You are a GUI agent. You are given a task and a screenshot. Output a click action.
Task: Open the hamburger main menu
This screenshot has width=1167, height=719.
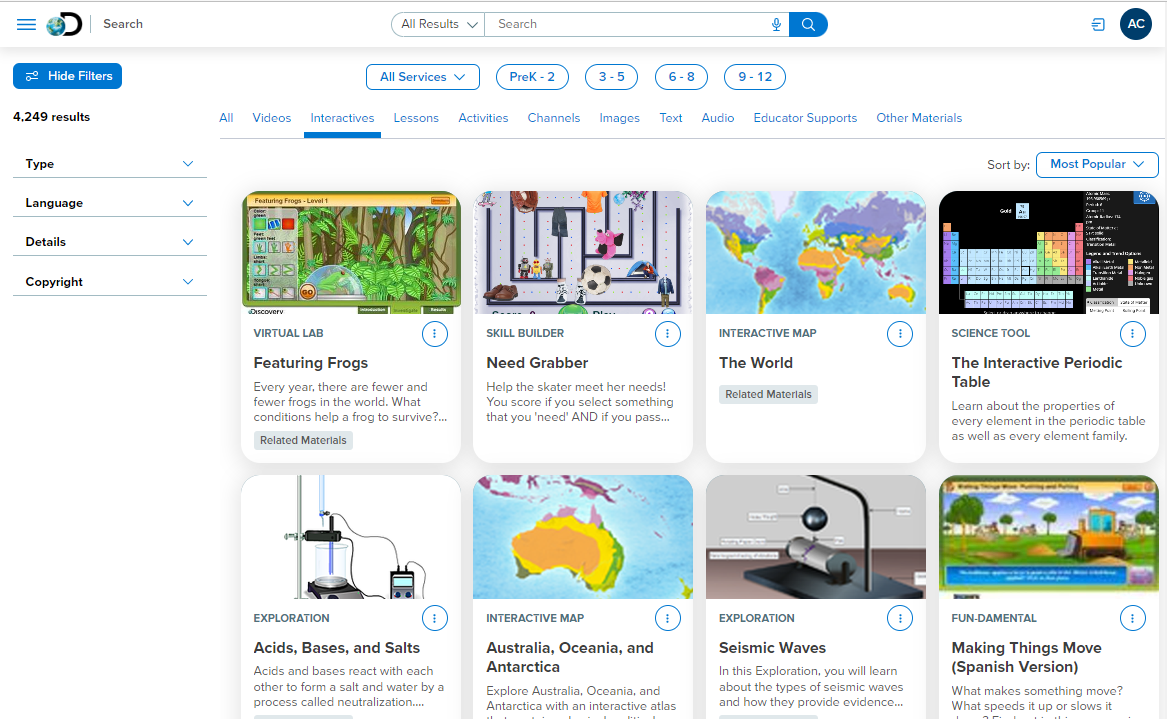click(x=26, y=25)
